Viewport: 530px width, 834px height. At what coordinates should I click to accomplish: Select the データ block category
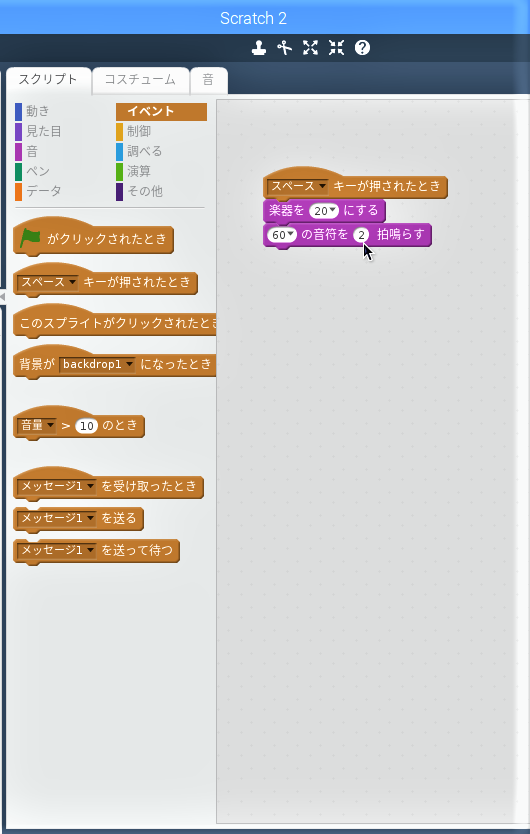tap(38, 191)
